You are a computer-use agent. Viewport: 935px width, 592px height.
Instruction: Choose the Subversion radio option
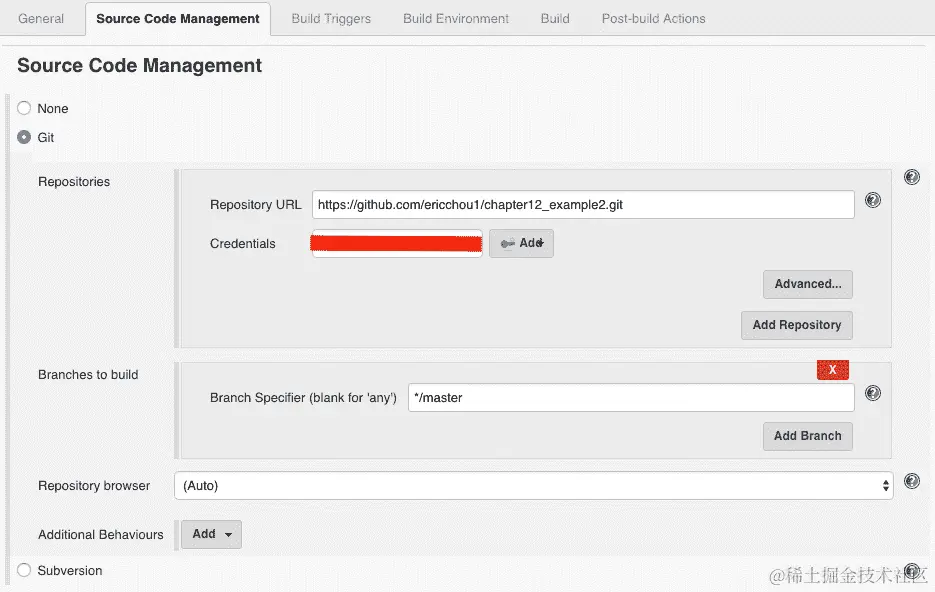tap(24, 570)
